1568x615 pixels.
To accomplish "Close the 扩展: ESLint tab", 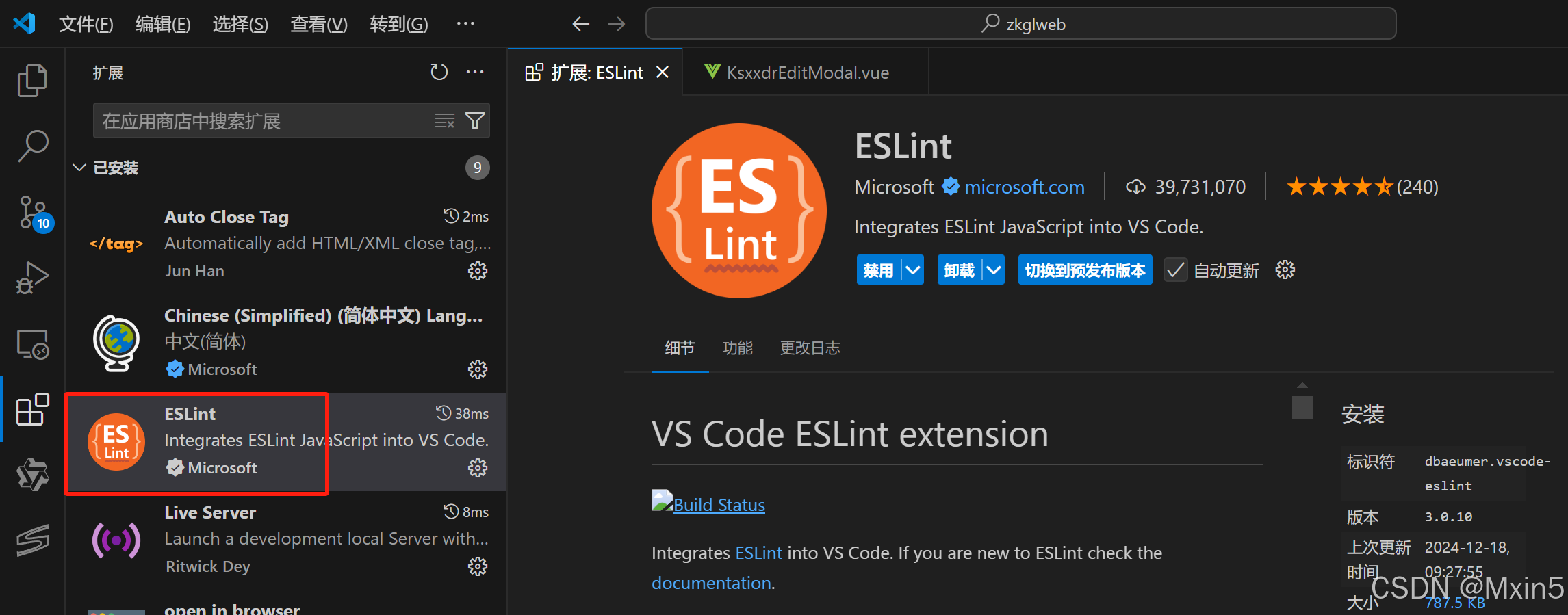I will click(662, 72).
